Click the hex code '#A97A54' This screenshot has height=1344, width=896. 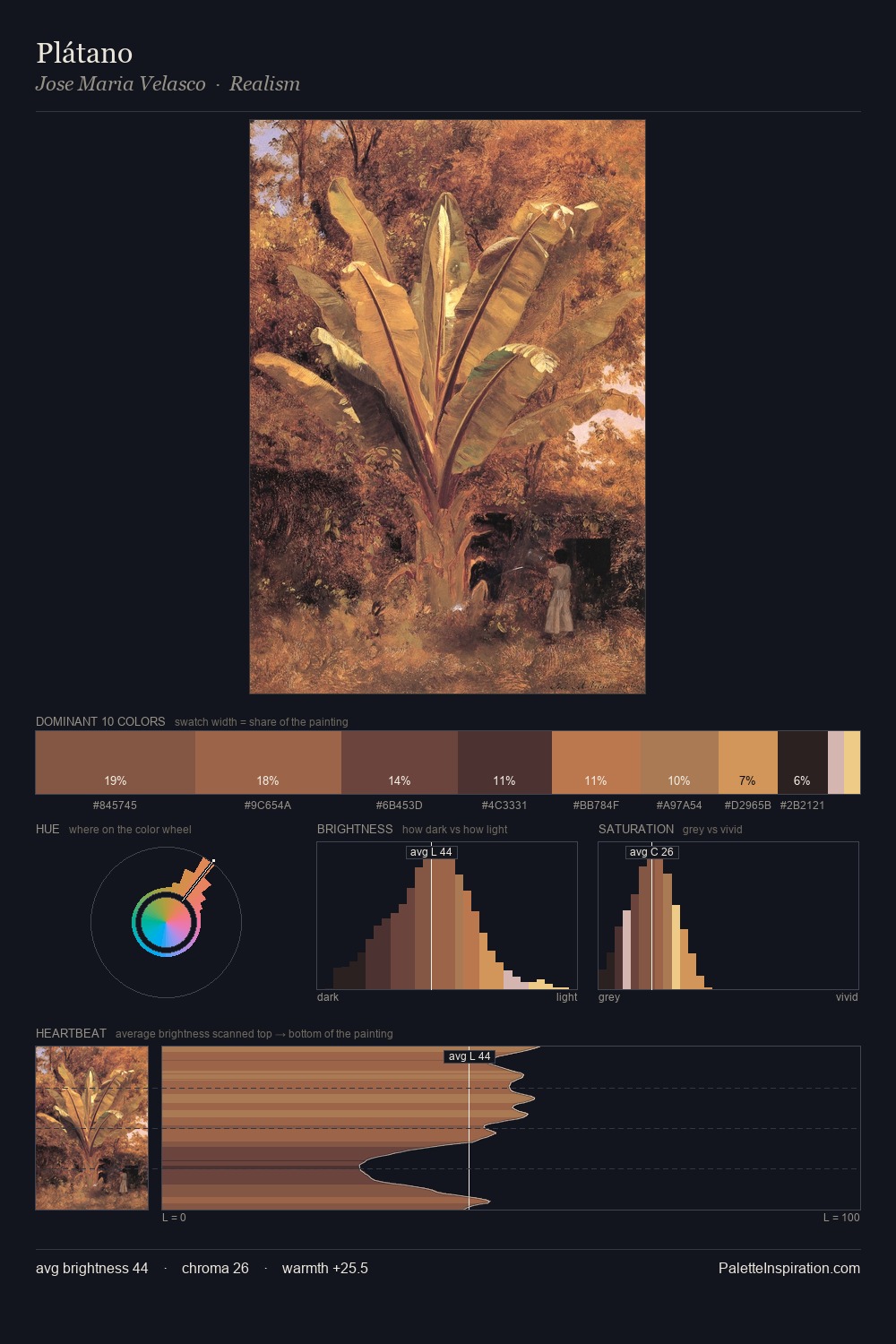pyautogui.click(x=679, y=806)
